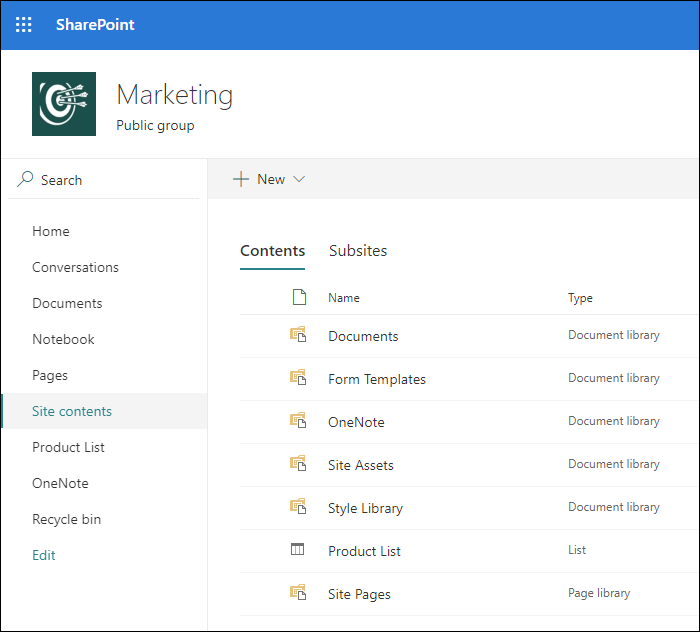Open Notebook in the left navigation
Image resolution: width=700 pixels, height=632 pixels.
pyautogui.click(x=63, y=339)
